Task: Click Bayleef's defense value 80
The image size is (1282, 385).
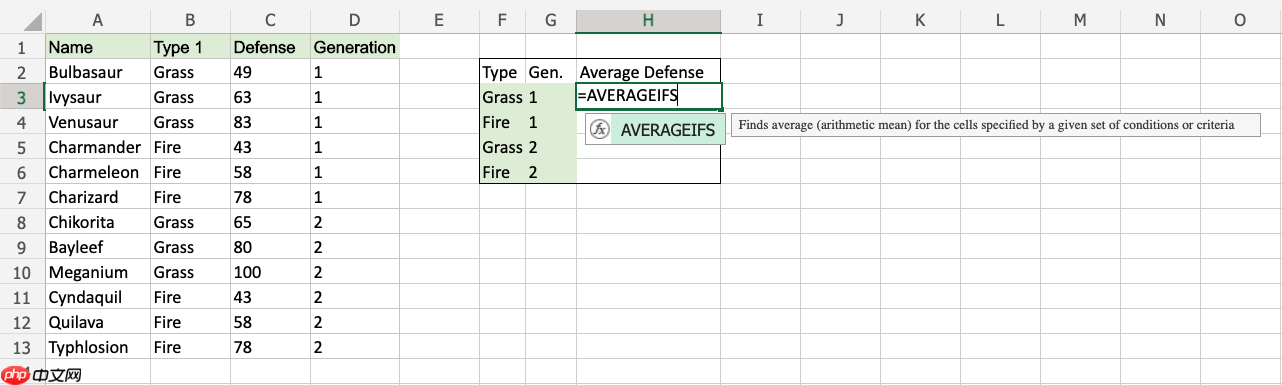Action: click(270, 247)
